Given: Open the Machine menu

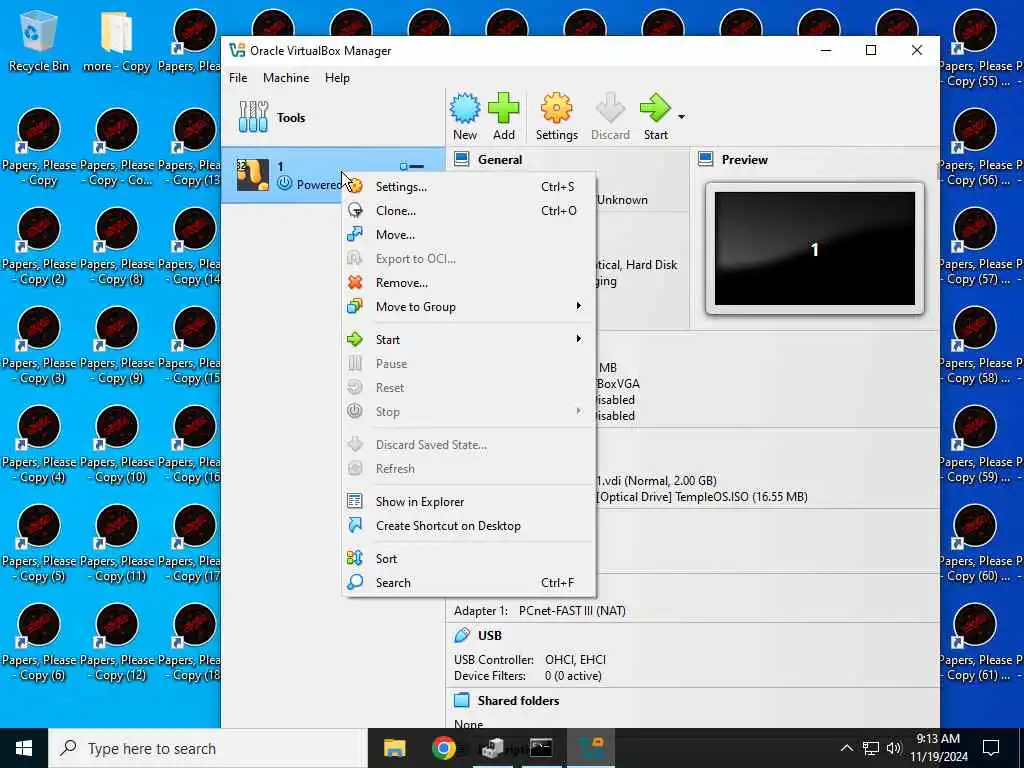Looking at the screenshot, I should [286, 78].
